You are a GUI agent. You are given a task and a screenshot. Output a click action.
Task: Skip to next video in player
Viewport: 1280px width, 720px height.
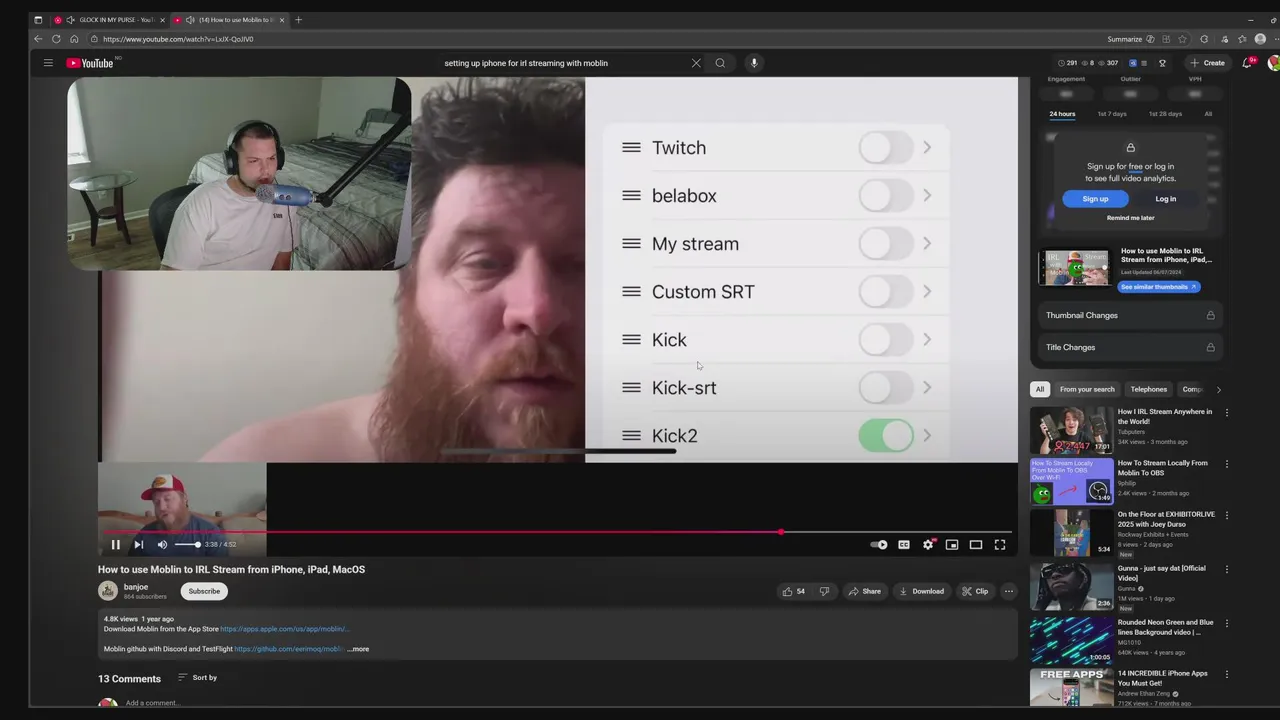139,545
